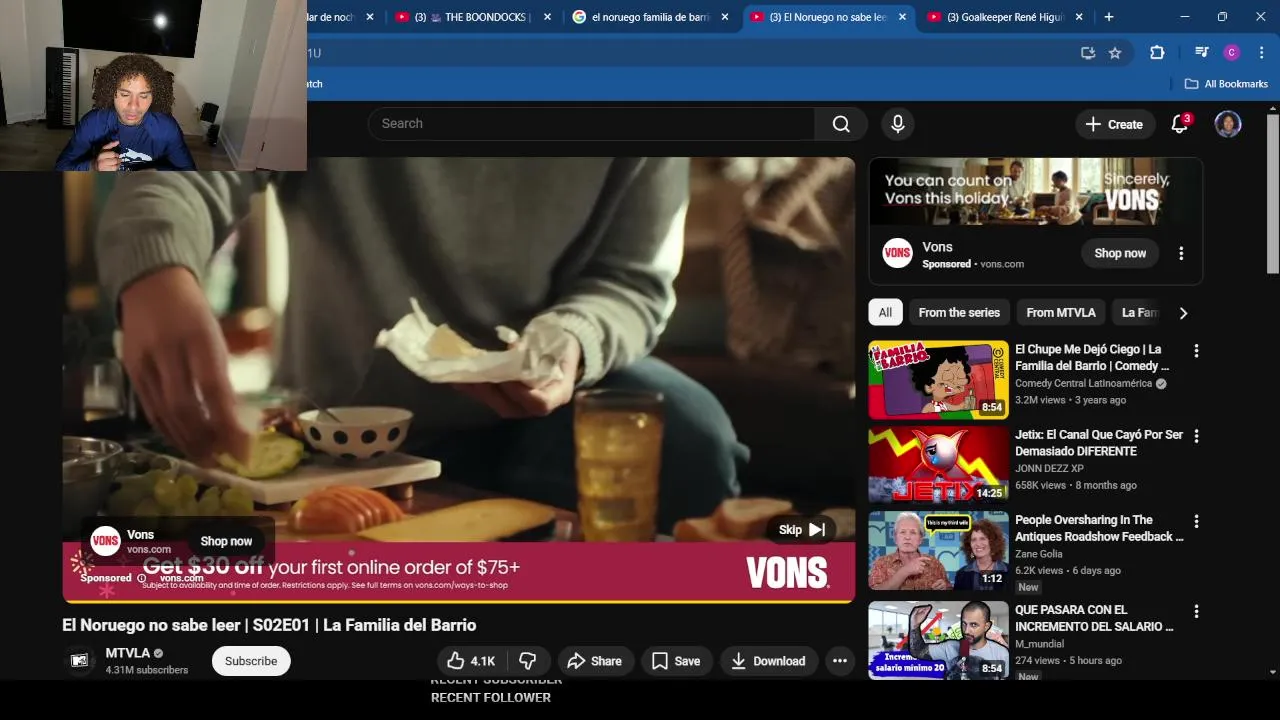The width and height of the screenshot is (1280, 720).
Task: Close the El Noruego no sabe leer tab
Action: point(902,17)
